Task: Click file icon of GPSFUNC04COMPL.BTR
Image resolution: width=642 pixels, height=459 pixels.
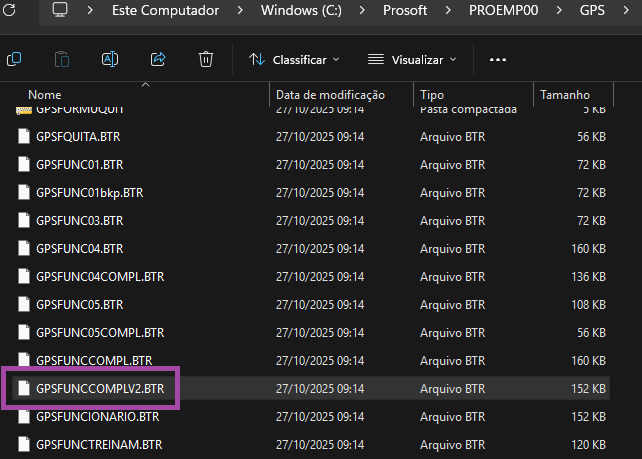Action: (x=24, y=276)
